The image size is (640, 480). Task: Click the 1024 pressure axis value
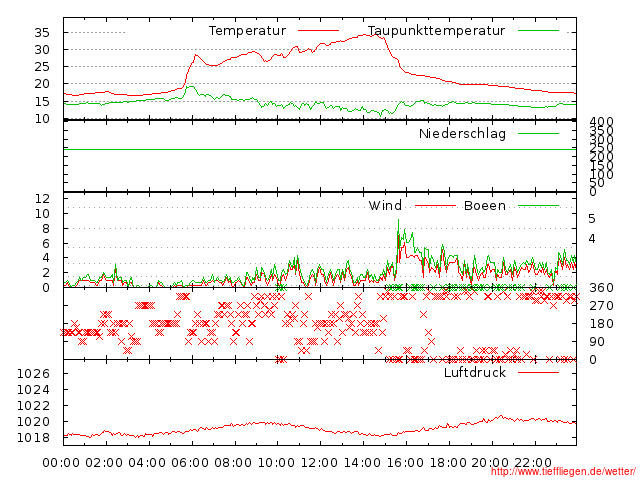[x=33, y=390]
